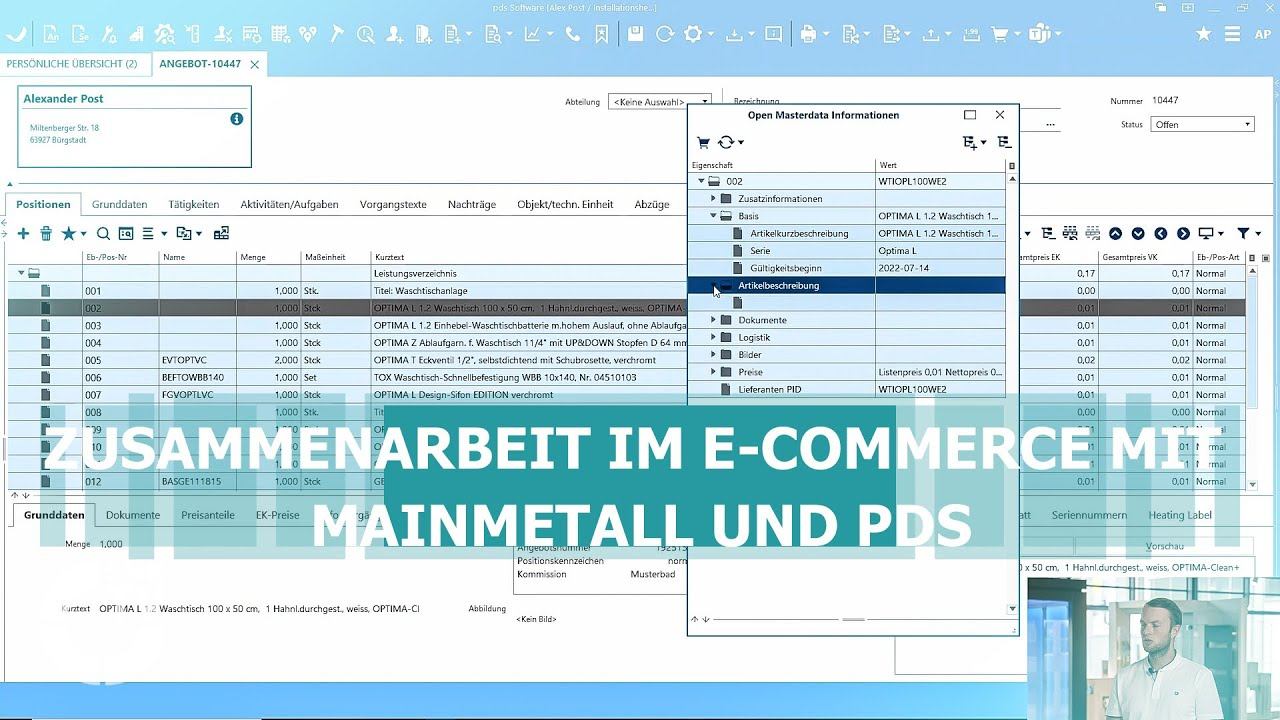Click the circled up-arrow icon in positions toolbar
Viewport: 1280px width, 720px height.
click(x=1115, y=233)
